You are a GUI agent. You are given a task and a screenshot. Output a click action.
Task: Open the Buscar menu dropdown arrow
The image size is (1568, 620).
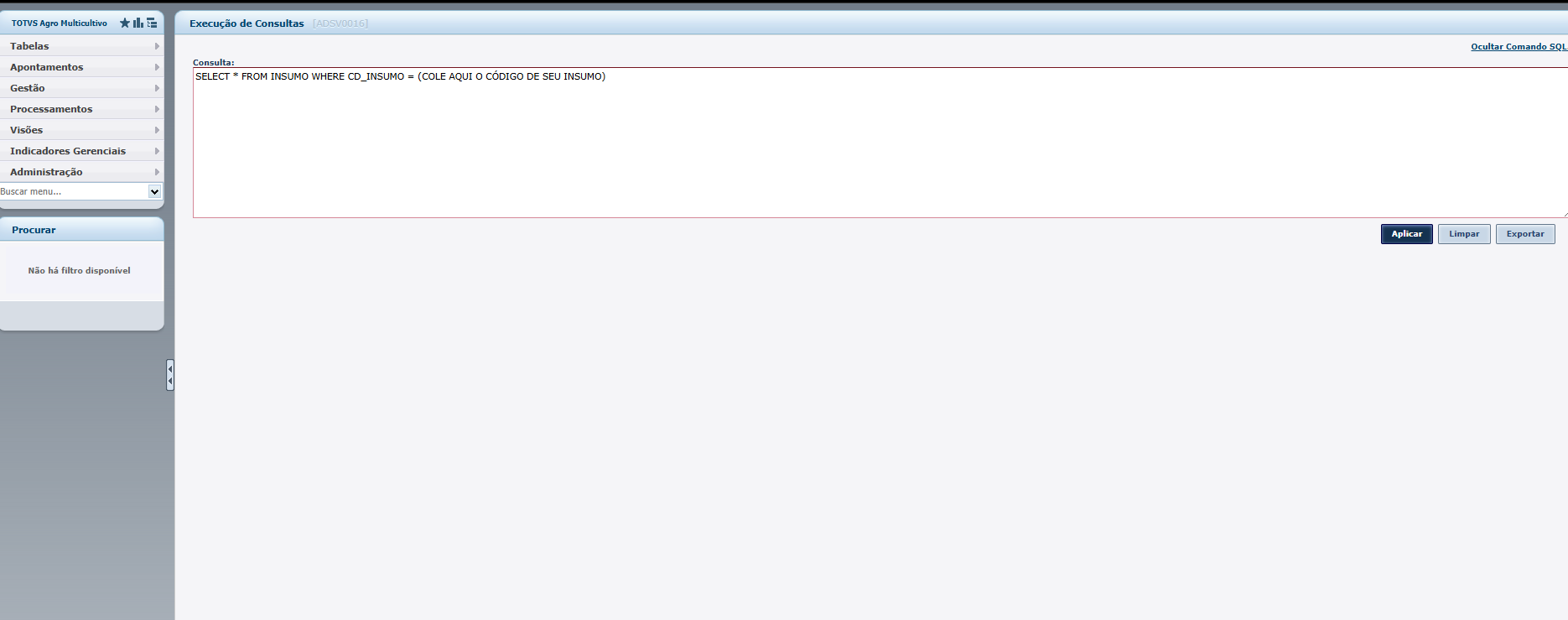click(154, 191)
